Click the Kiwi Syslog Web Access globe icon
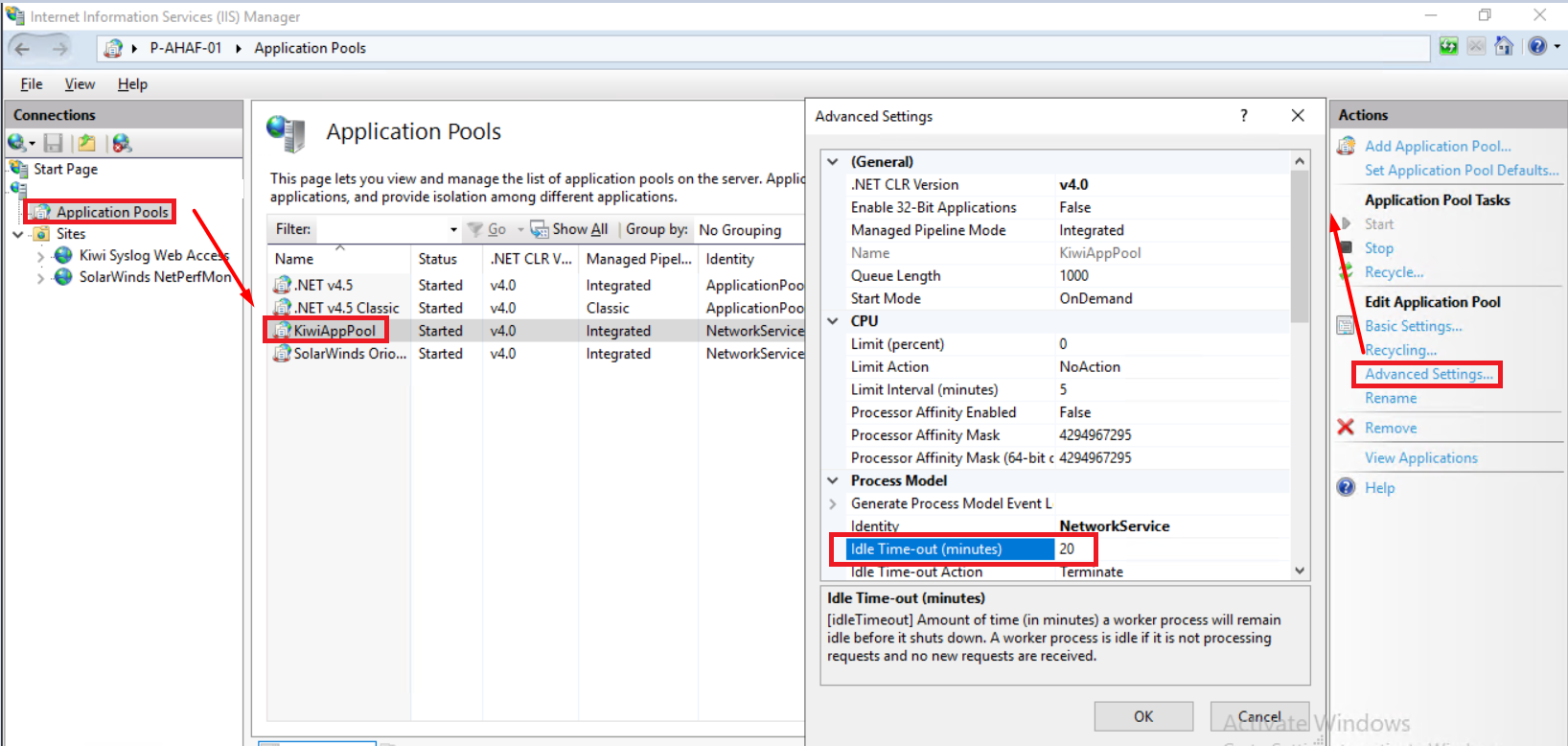 63,255
